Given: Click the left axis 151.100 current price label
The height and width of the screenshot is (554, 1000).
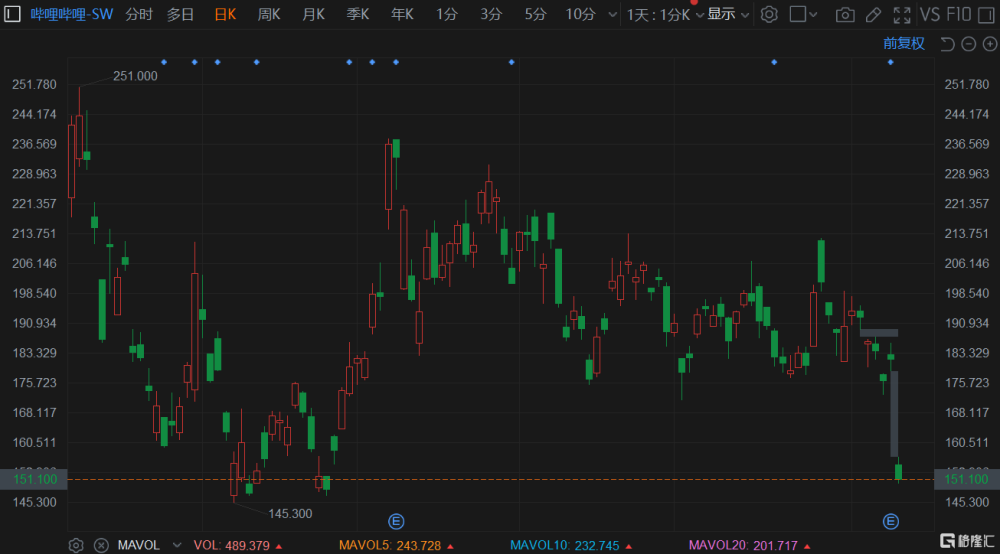Looking at the screenshot, I should pos(34,479).
